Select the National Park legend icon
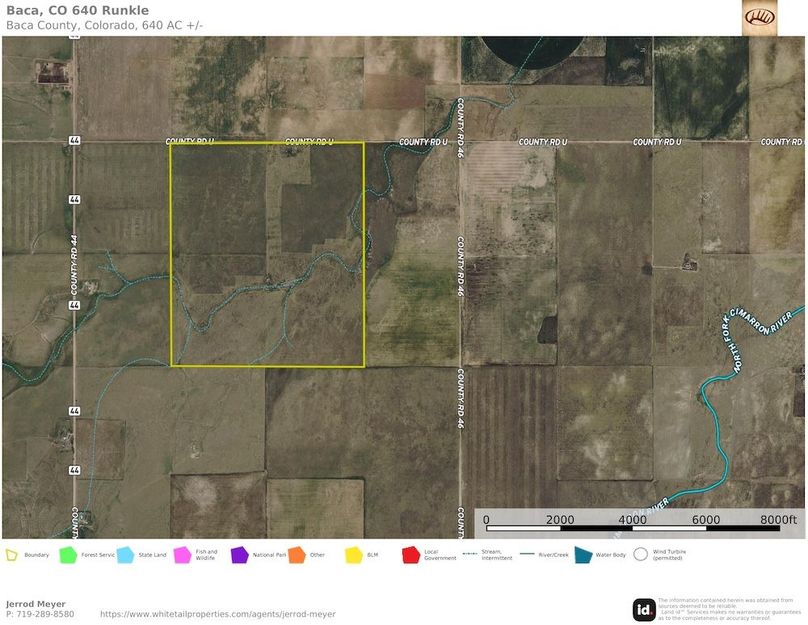Screen dimensions: 808x625 coord(238,556)
